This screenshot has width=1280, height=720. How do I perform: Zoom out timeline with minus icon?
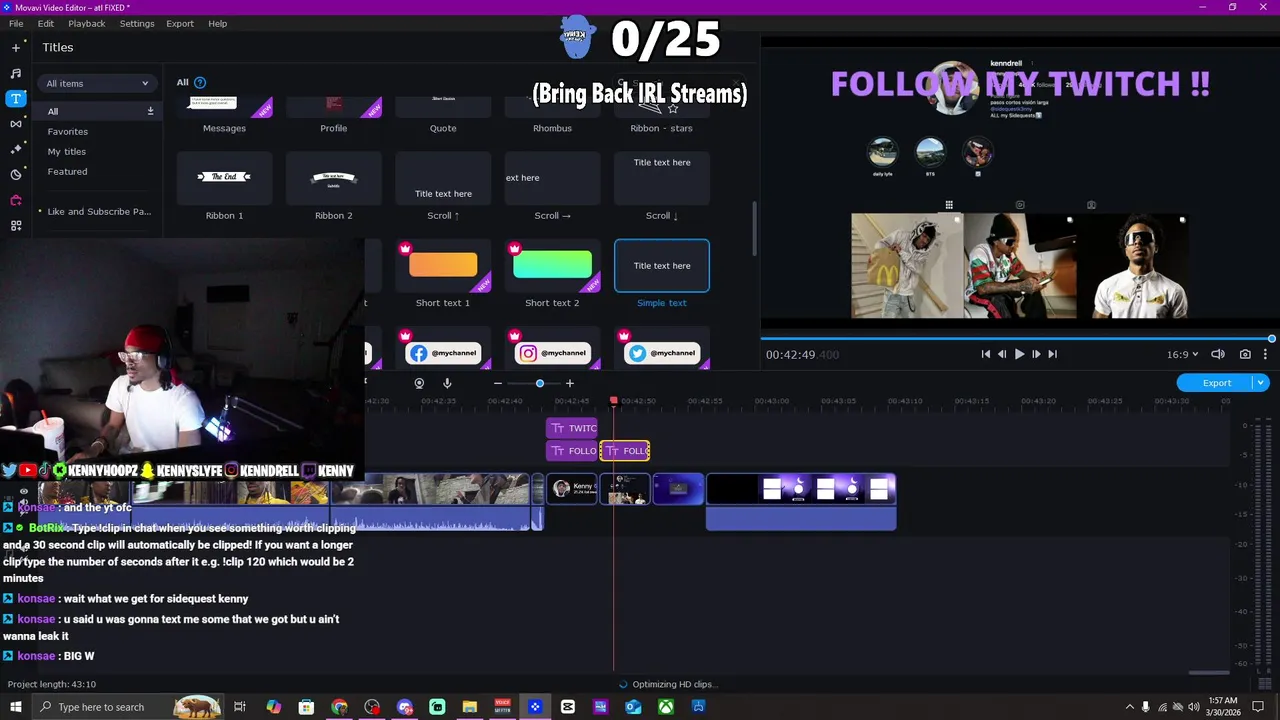[497, 383]
